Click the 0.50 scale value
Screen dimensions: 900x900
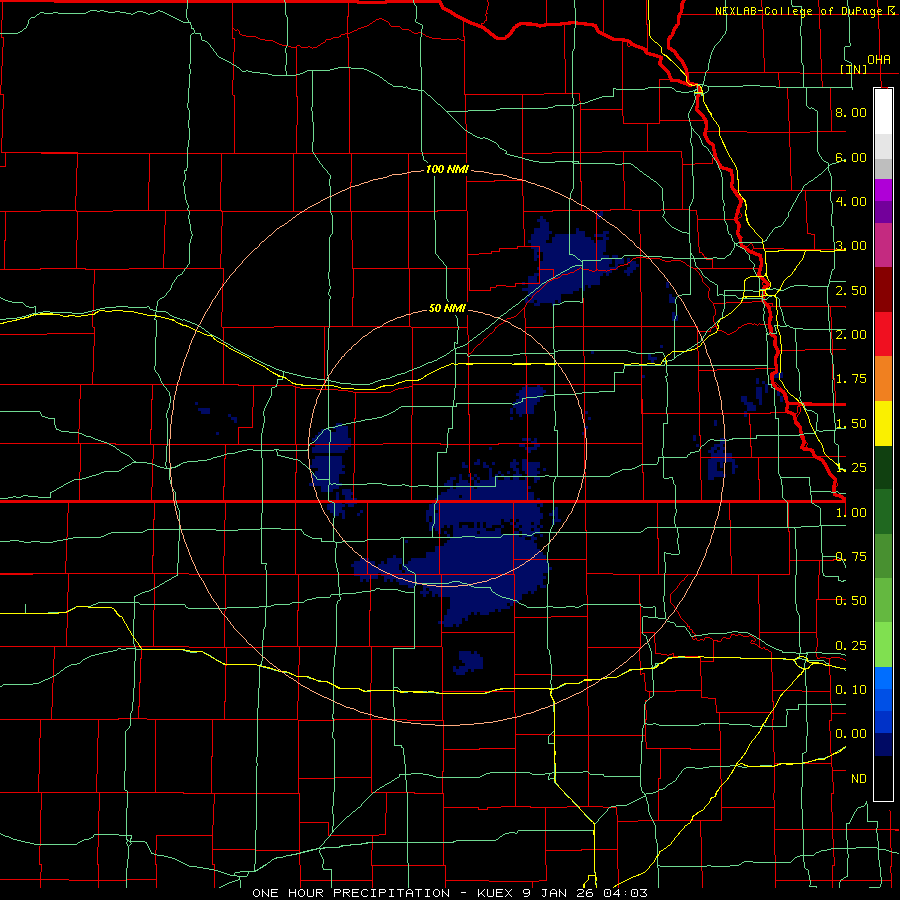pyautogui.click(x=851, y=601)
